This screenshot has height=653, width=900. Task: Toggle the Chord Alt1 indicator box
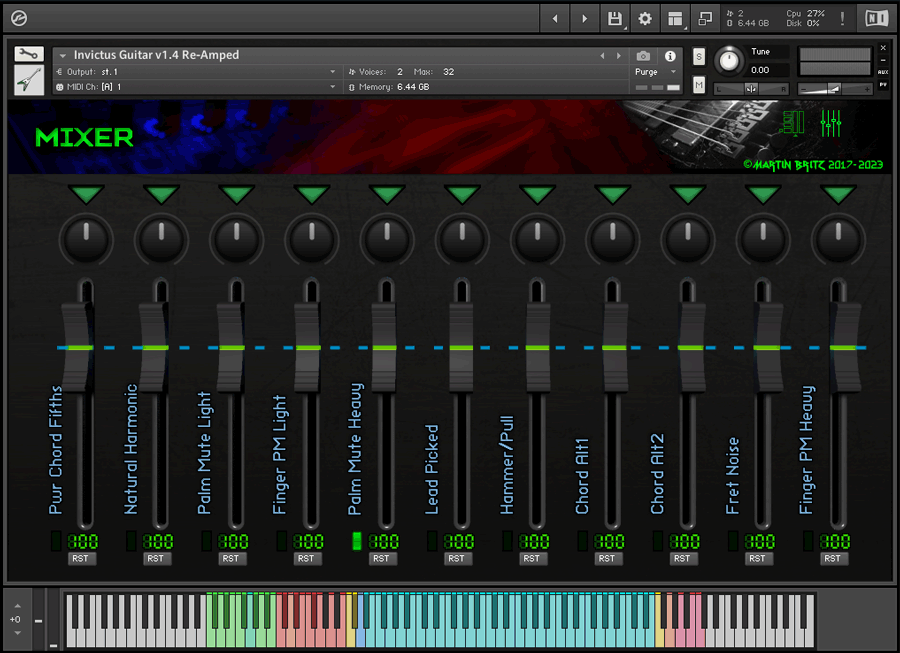(x=582, y=541)
